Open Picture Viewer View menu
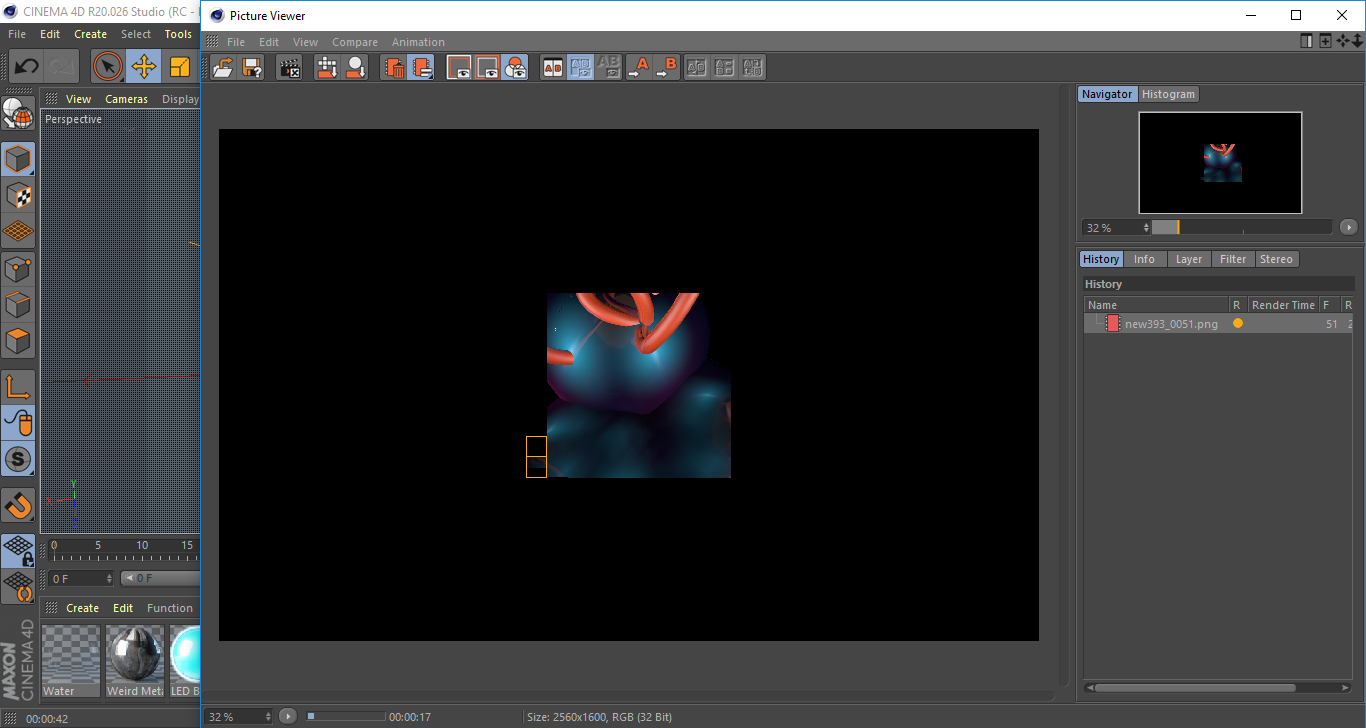The image size is (1366, 728). [305, 42]
